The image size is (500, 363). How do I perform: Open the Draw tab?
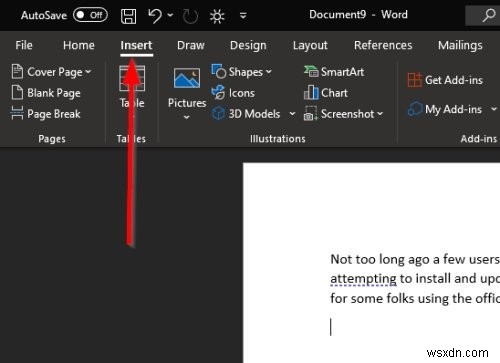point(191,45)
